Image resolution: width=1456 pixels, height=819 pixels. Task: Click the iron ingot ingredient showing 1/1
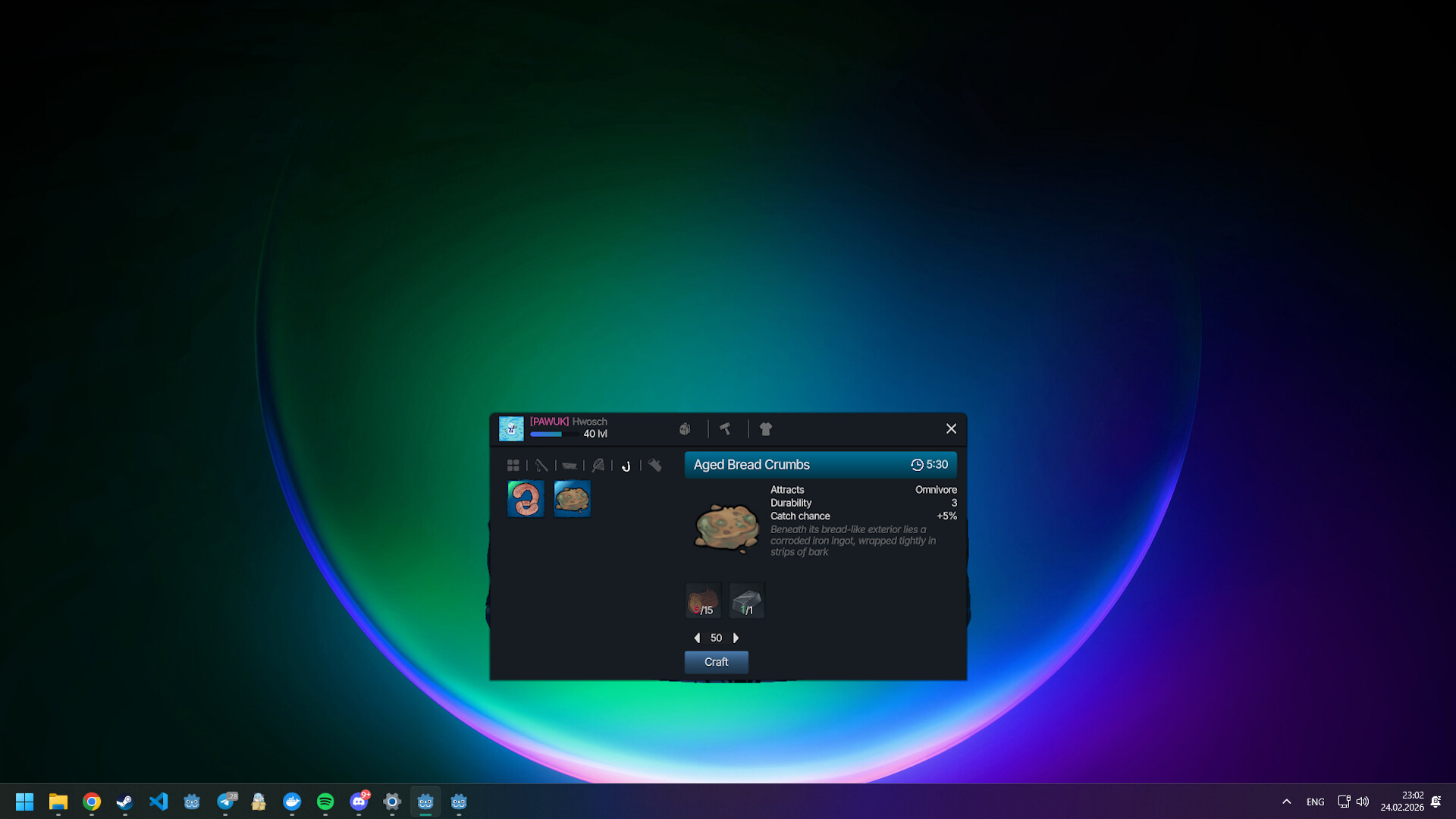pos(746,600)
